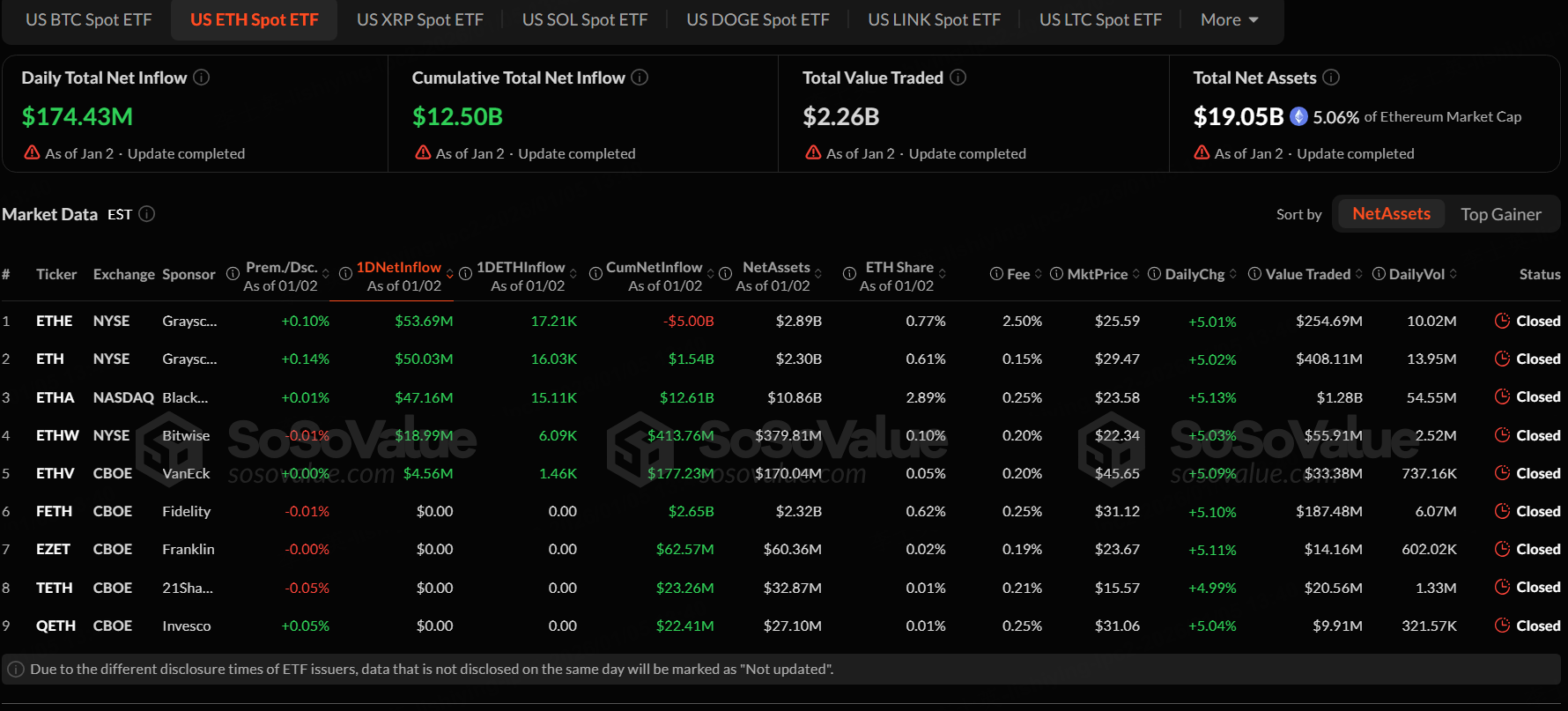Switch sorting to Top Gainer
1568x711 pixels.
tap(1501, 214)
